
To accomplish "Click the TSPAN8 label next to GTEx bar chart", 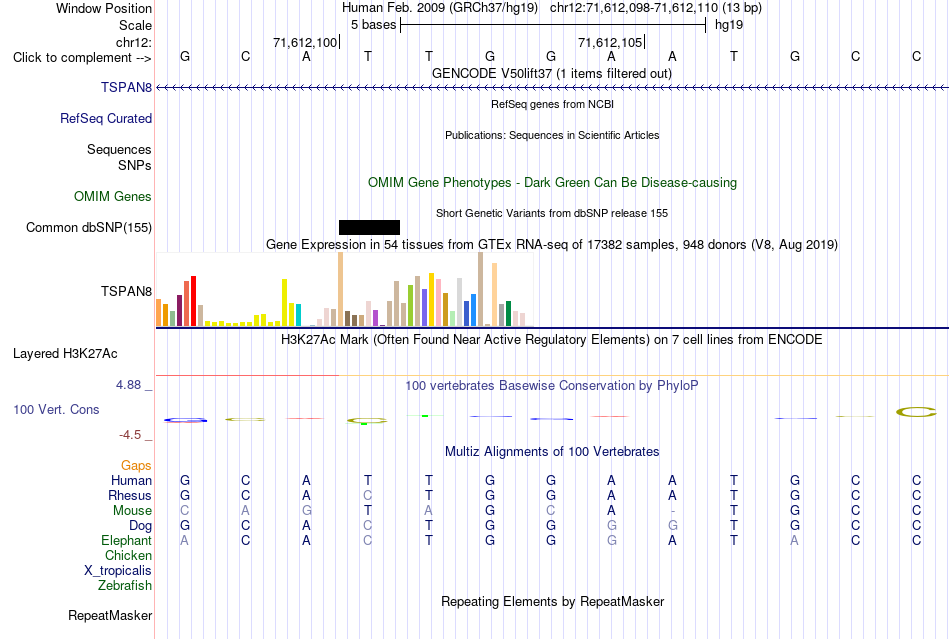I will (126, 291).
